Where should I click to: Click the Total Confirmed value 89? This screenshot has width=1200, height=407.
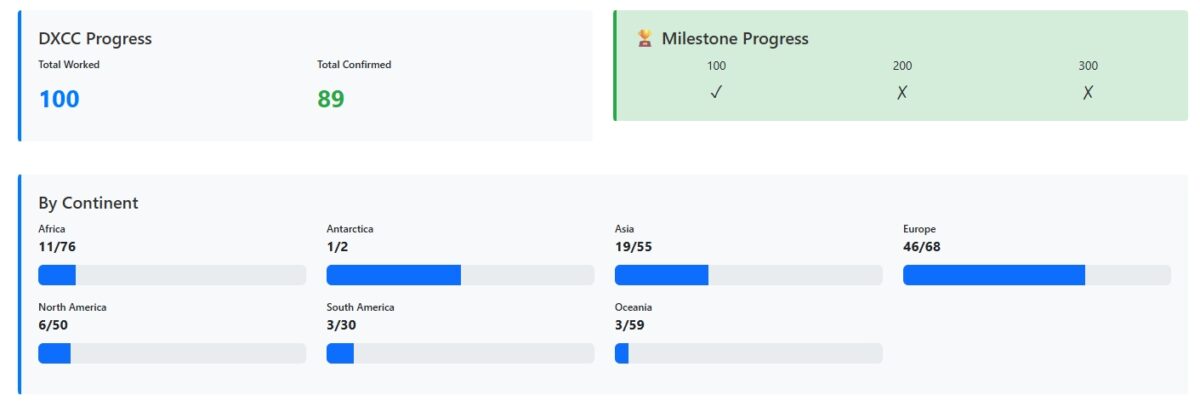coord(331,99)
